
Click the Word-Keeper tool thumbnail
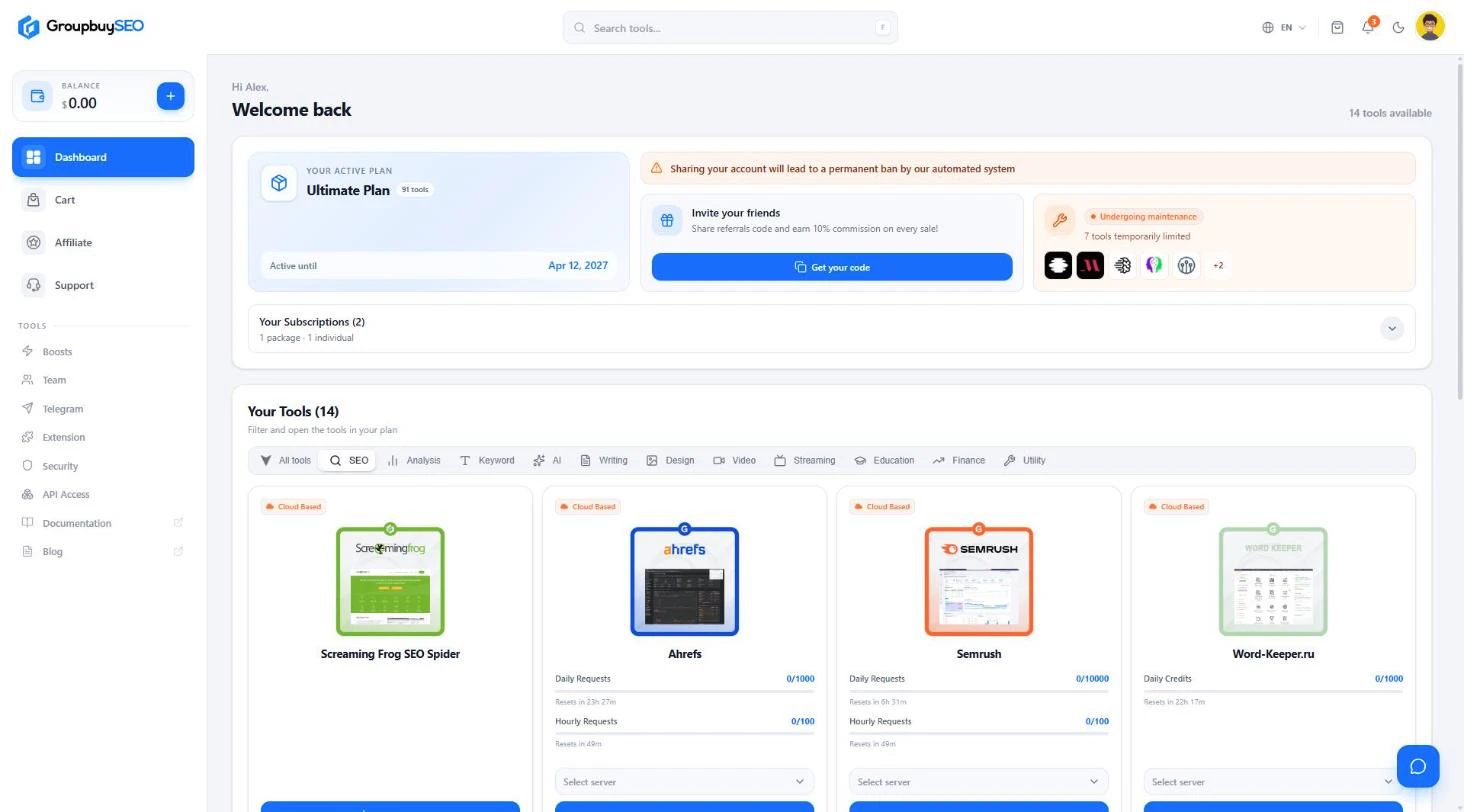[1273, 581]
